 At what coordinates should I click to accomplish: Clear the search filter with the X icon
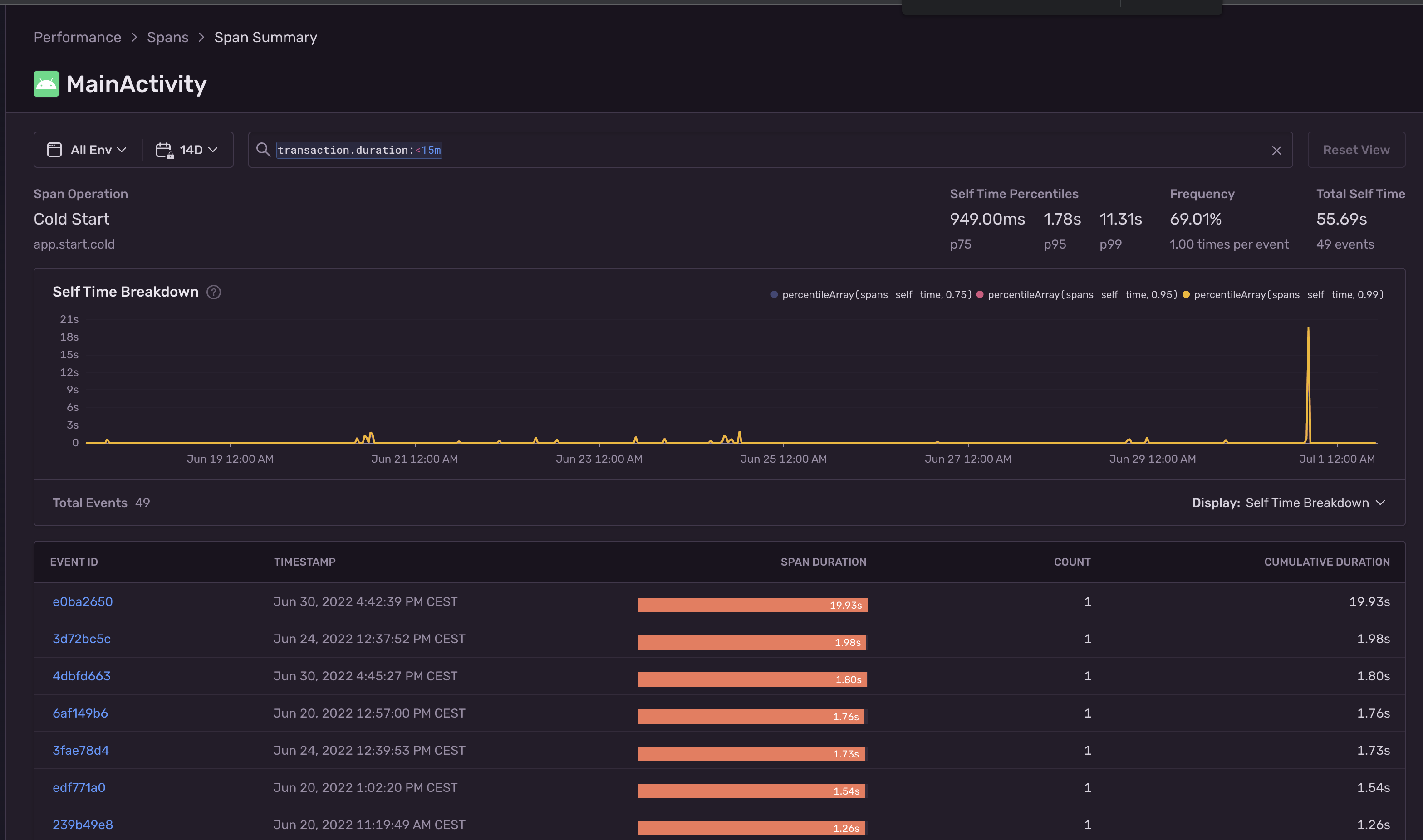click(x=1277, y=150)
